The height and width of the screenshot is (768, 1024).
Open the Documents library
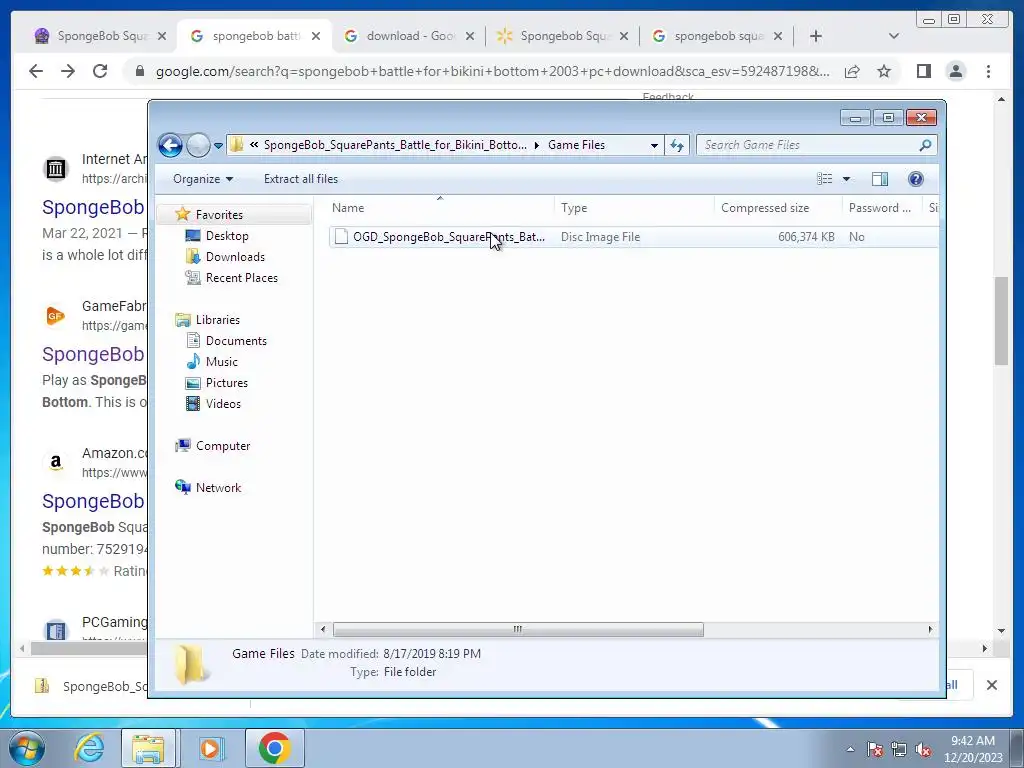pyautogui.click(x=236, y=340)
